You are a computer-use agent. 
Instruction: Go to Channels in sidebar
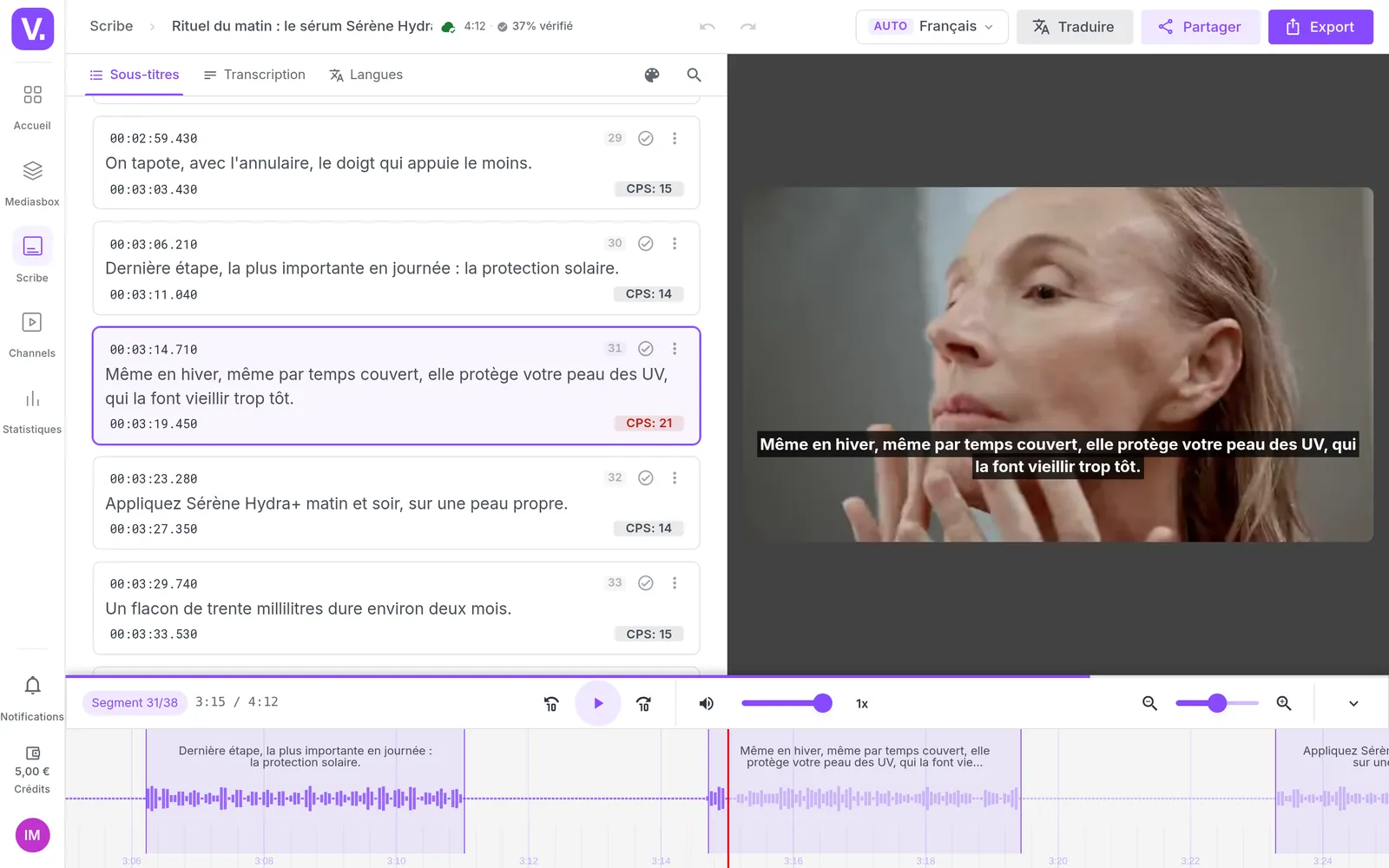pos(32,335)
